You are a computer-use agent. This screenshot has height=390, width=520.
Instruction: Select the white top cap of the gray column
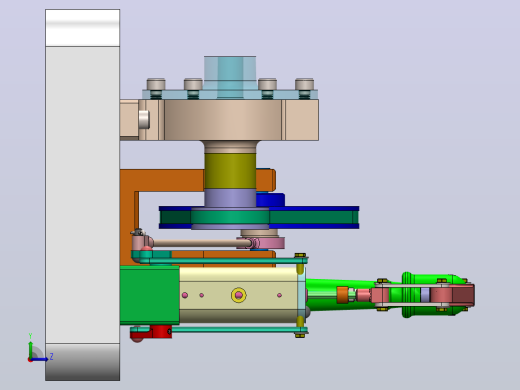point(83,28)
